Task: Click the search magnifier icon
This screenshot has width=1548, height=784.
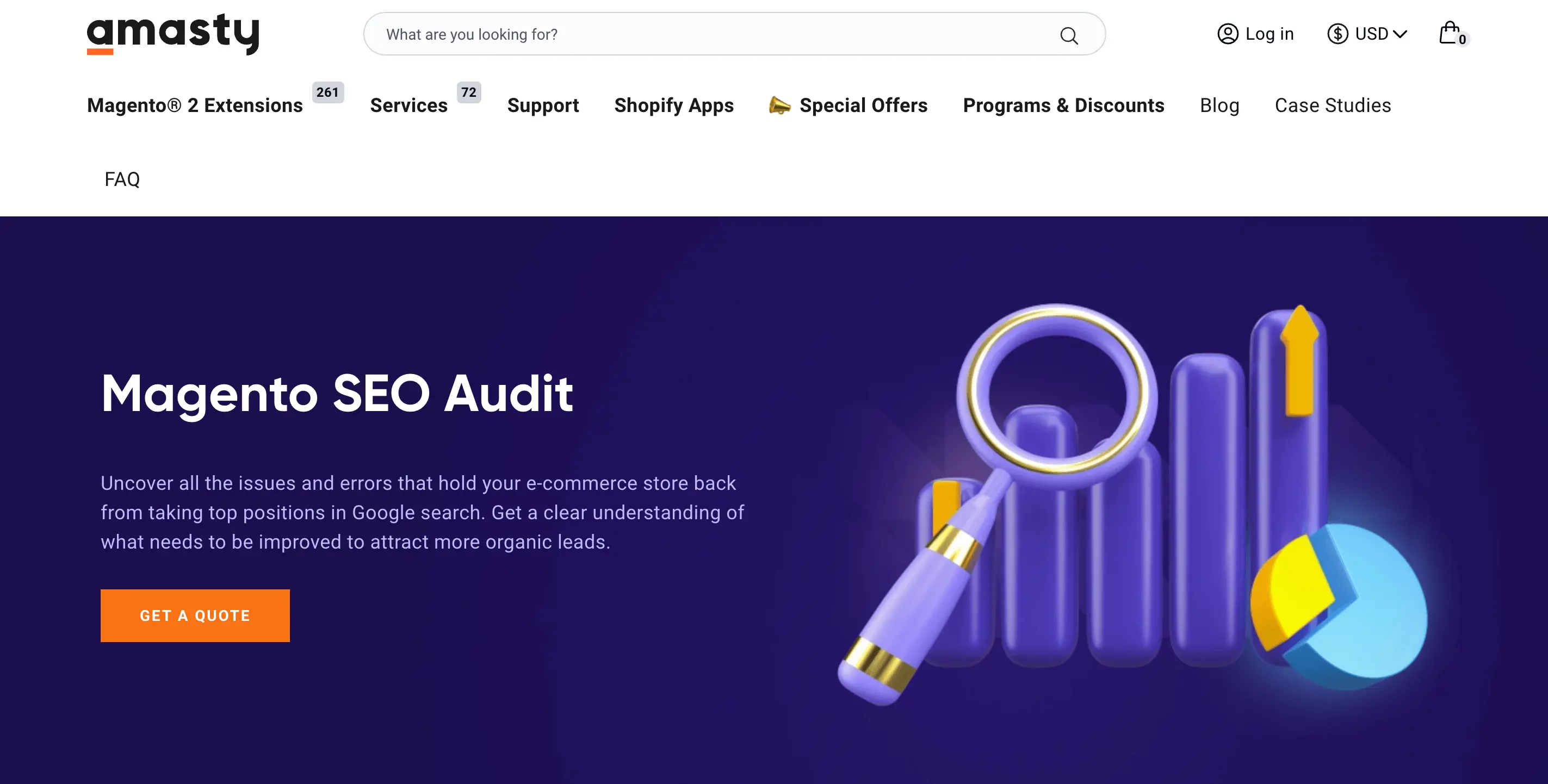Action: (1070, 34)
